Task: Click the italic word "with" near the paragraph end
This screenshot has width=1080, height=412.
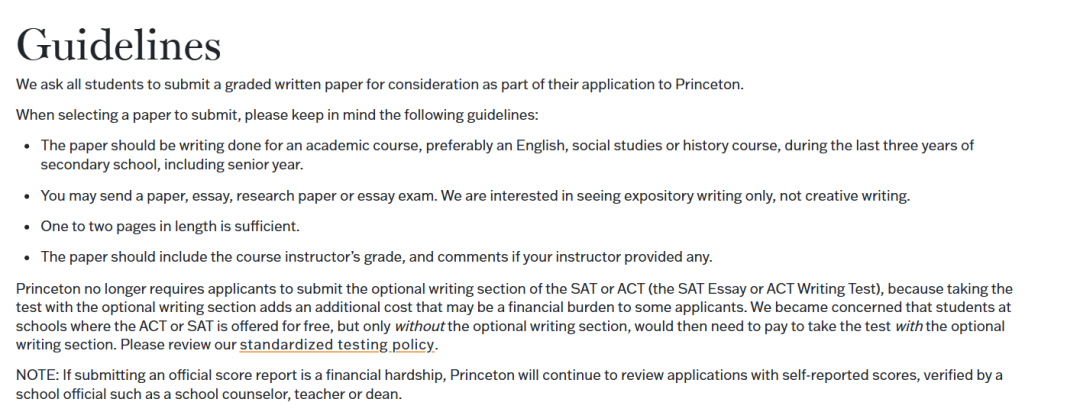Action: point(908,326)
